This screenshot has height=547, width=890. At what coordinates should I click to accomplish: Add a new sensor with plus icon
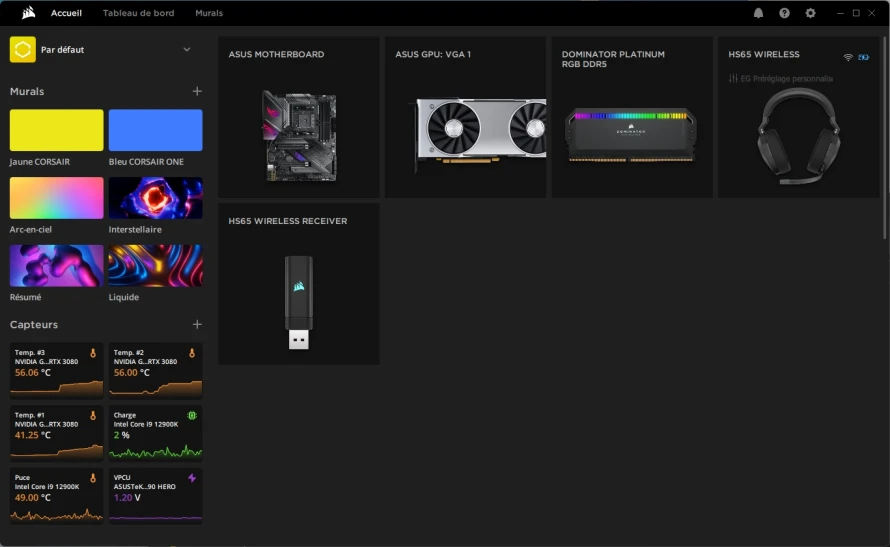coord(197,324)
